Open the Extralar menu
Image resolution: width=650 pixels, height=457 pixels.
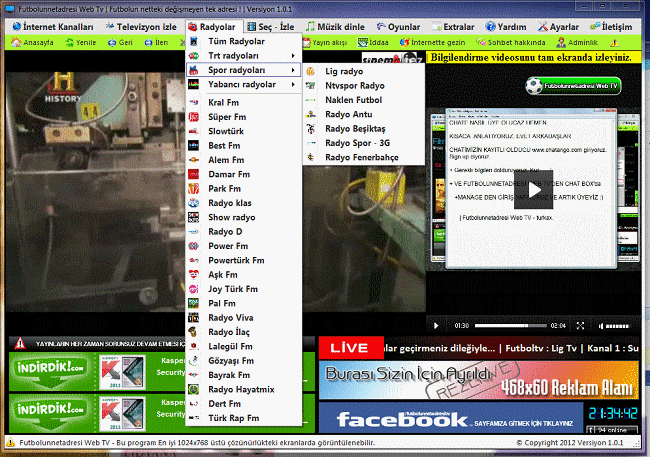pos(453,27)
